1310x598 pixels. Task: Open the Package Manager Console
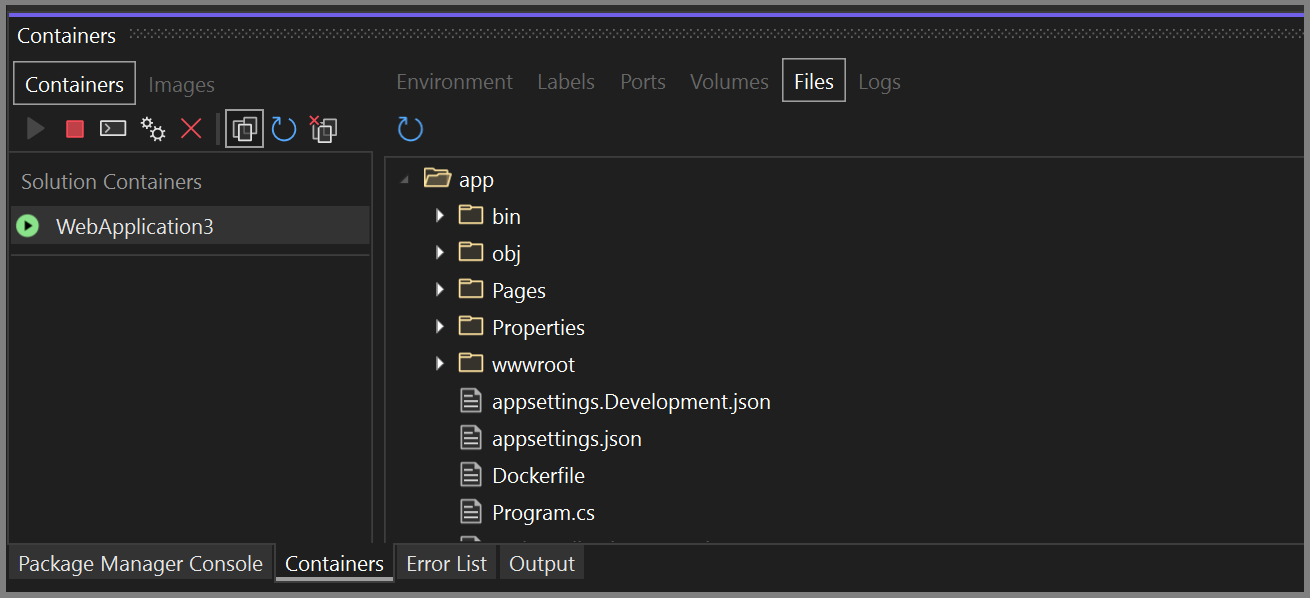pyautogui.click(x=140, y=563)
